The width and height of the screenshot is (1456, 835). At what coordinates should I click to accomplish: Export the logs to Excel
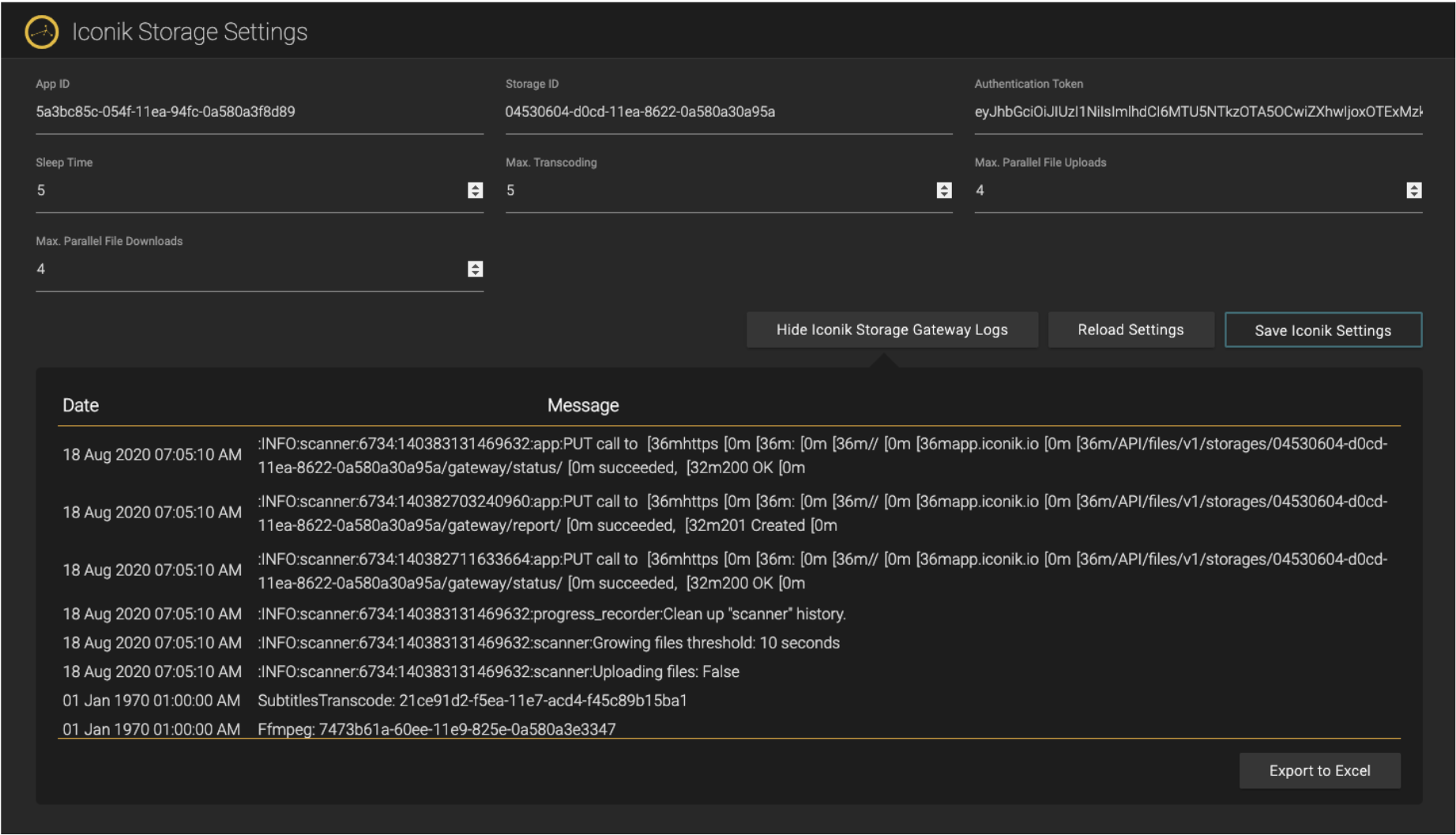point(1319,771)
